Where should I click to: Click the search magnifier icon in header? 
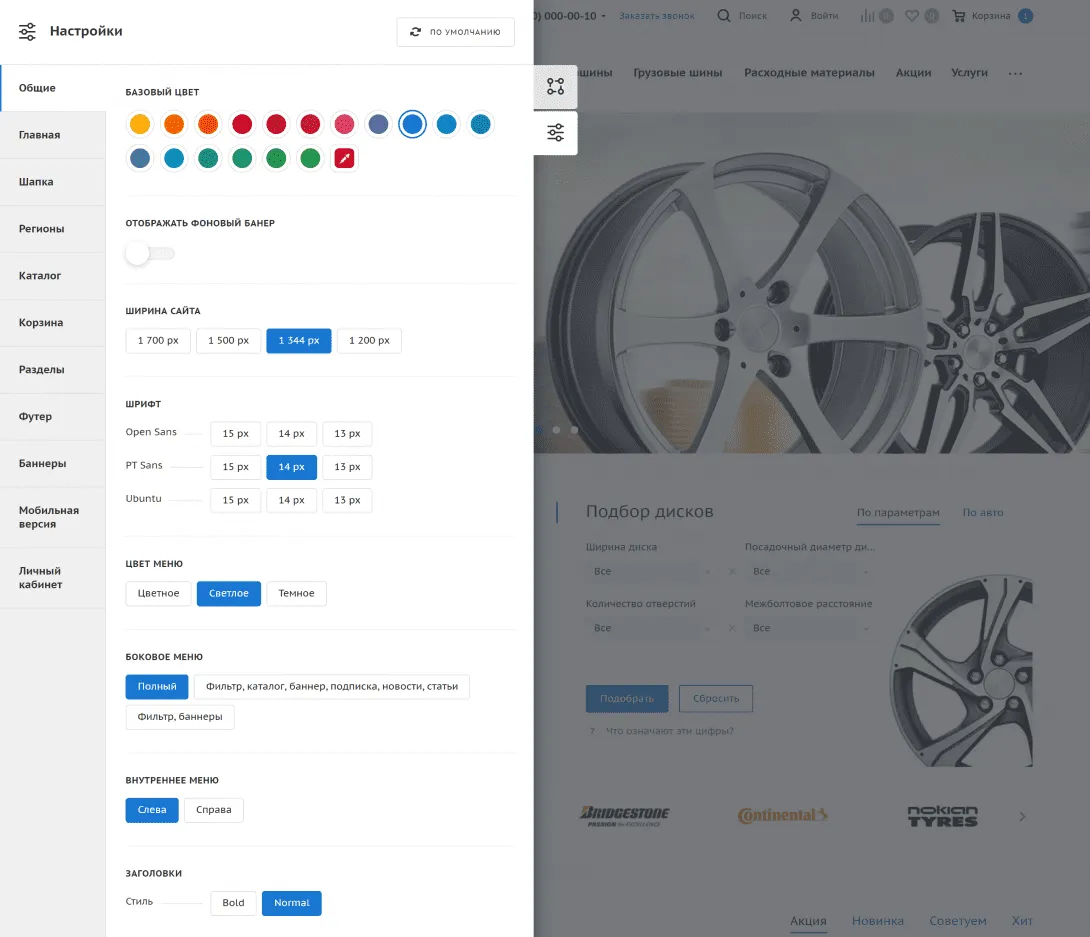pyautogui.click(x=724, y=15)
